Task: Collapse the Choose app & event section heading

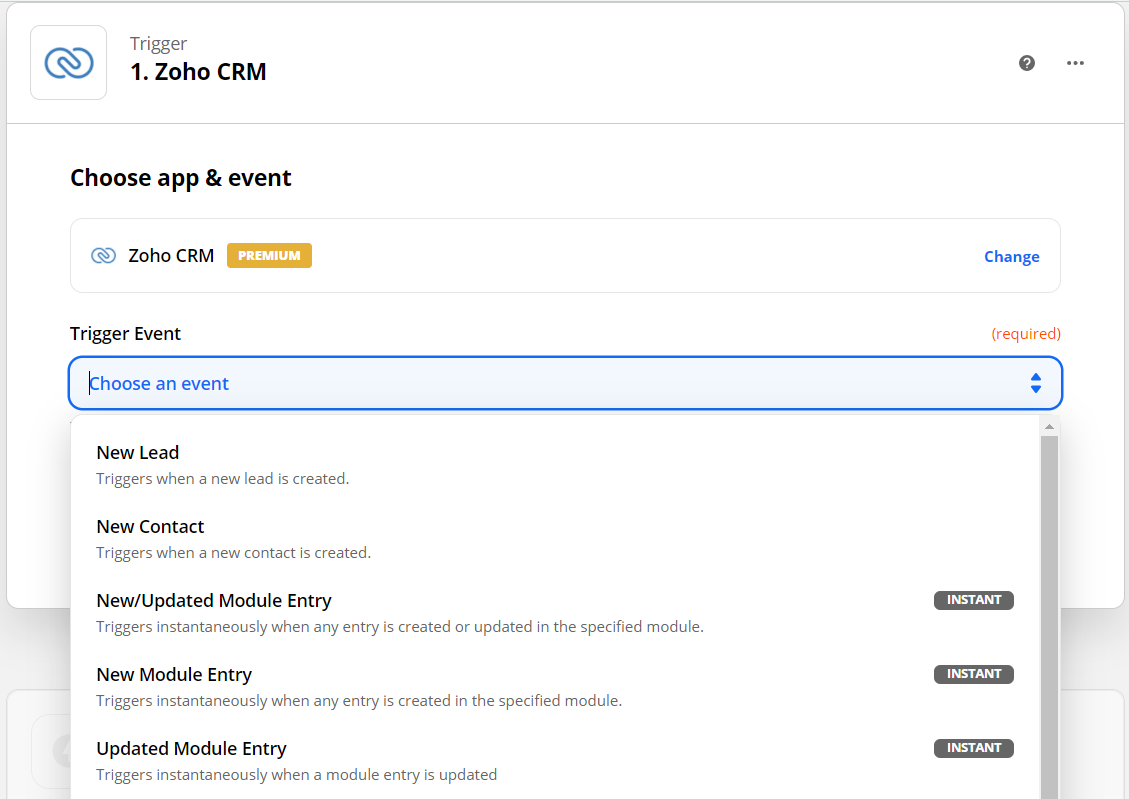Action: point(181,178)
